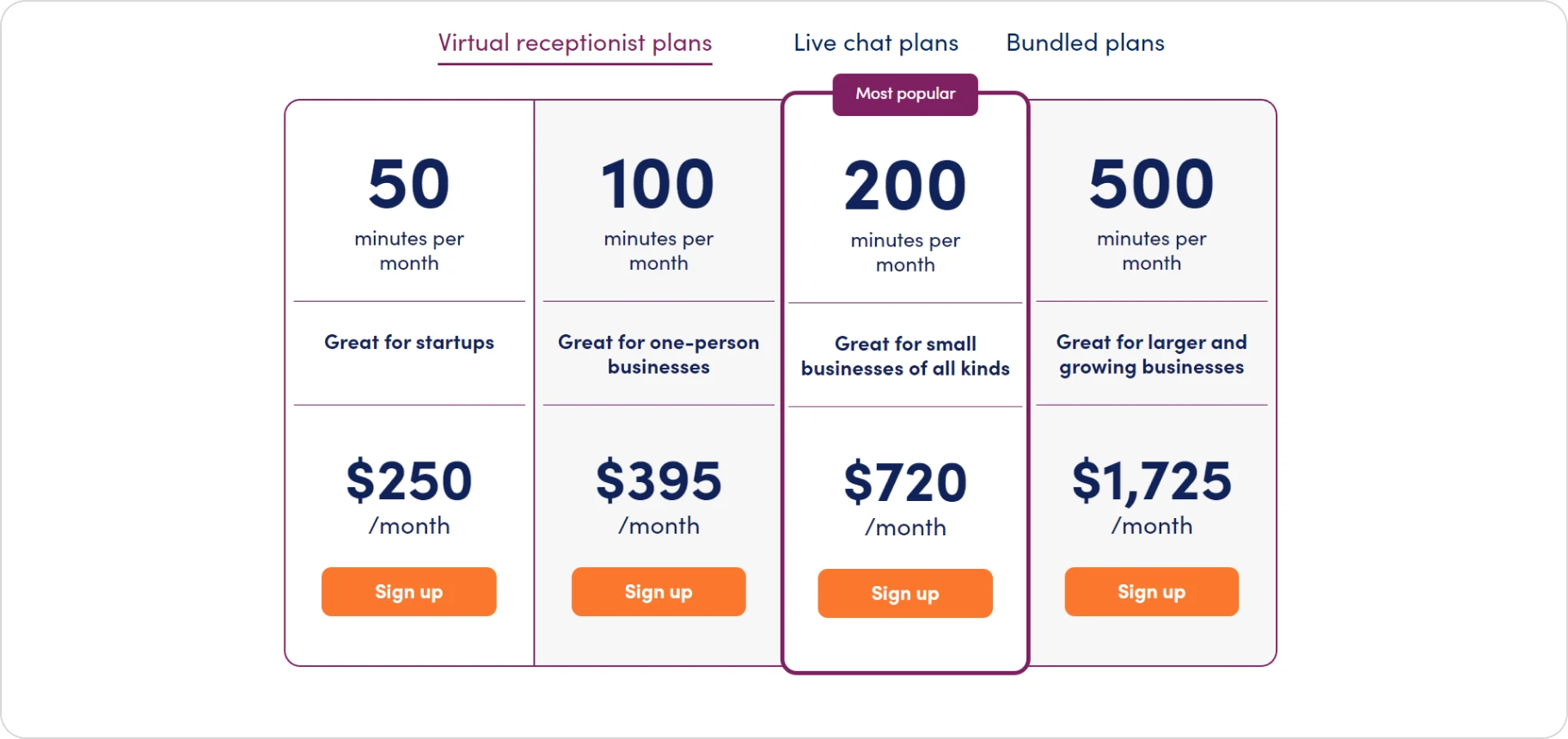This screenshot has width=1568, height=739.
Task: Sign up for the 500 minutes plan
Action: [x=1151, y=591]
